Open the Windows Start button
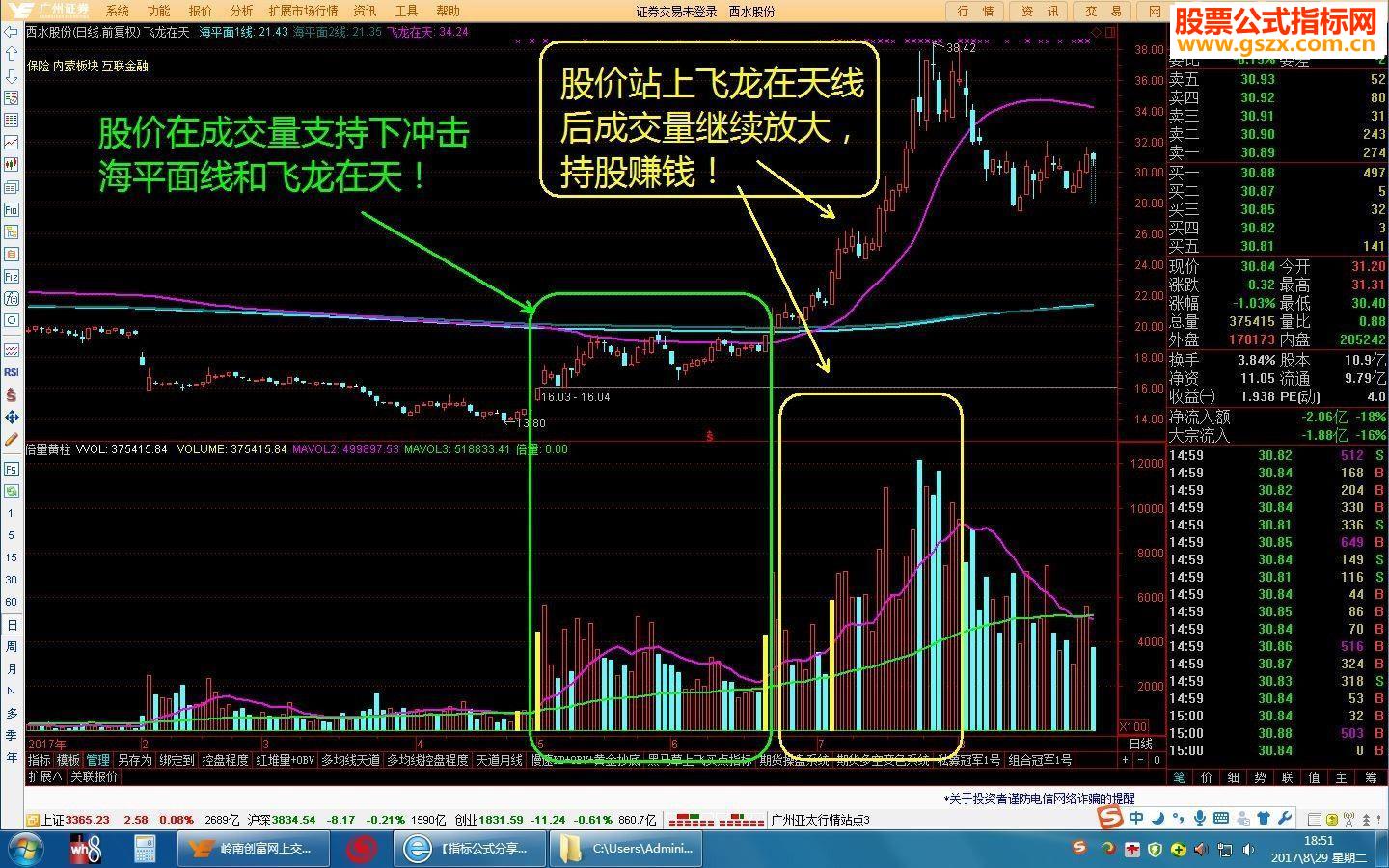This screenshot has width=1389, height=868. [x=25, y=849]
